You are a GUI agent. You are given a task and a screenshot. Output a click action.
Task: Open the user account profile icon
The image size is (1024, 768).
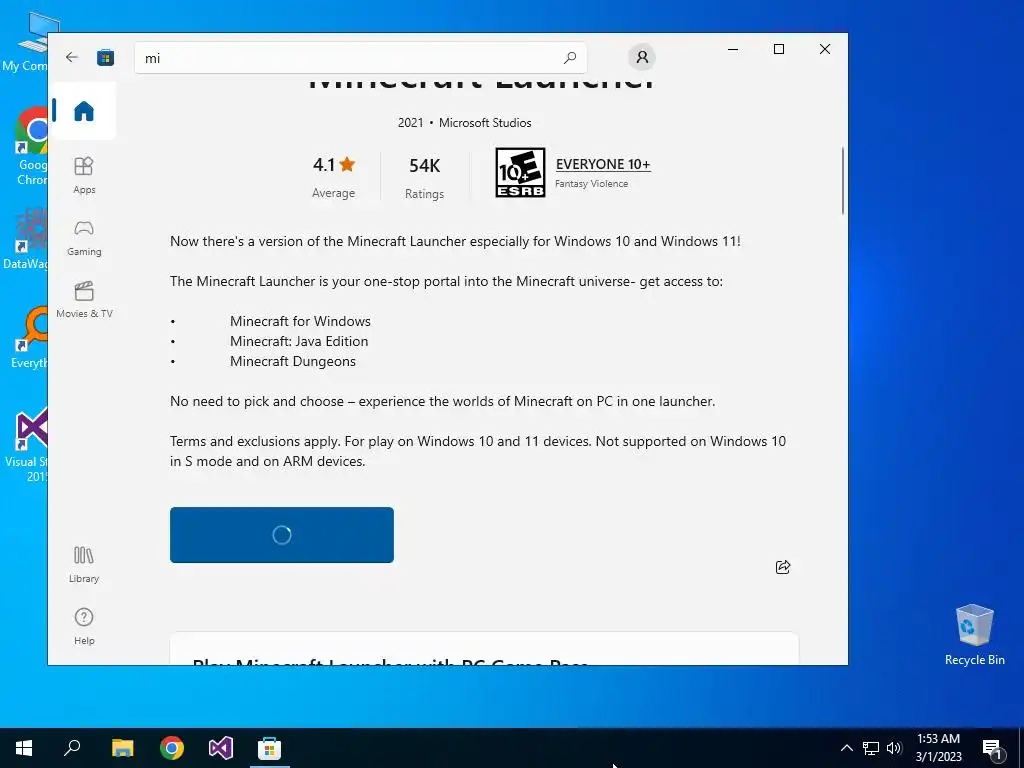[642, 57]
